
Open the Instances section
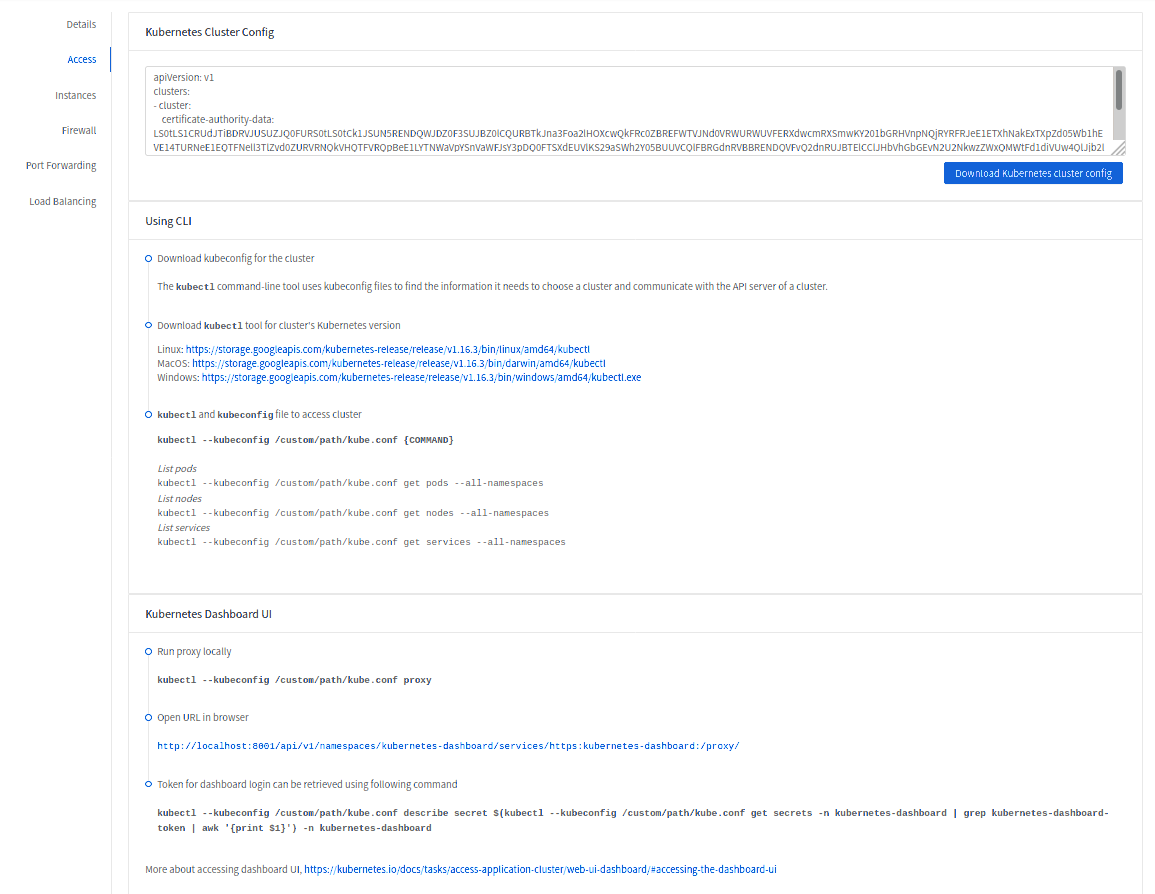(76, 94)
